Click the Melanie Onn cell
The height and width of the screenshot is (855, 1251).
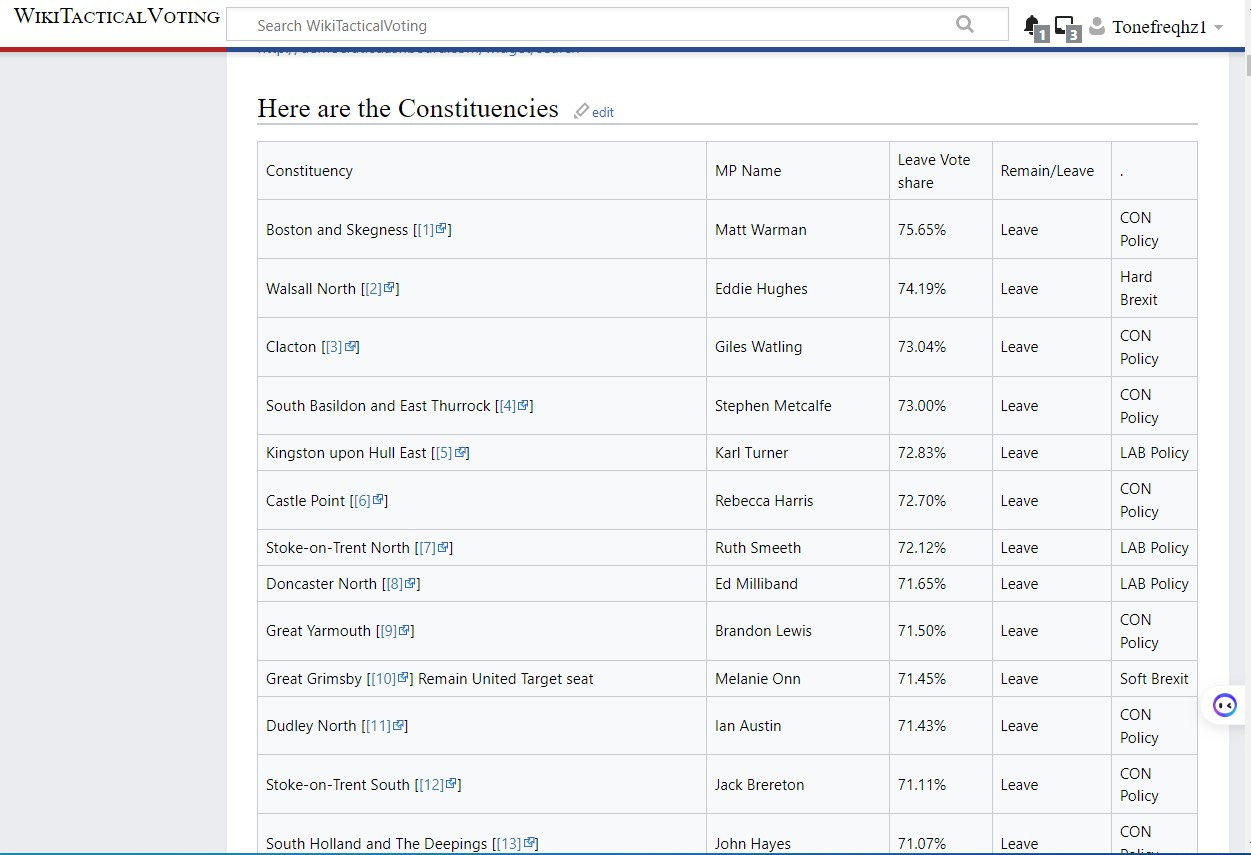coord(798,679)
